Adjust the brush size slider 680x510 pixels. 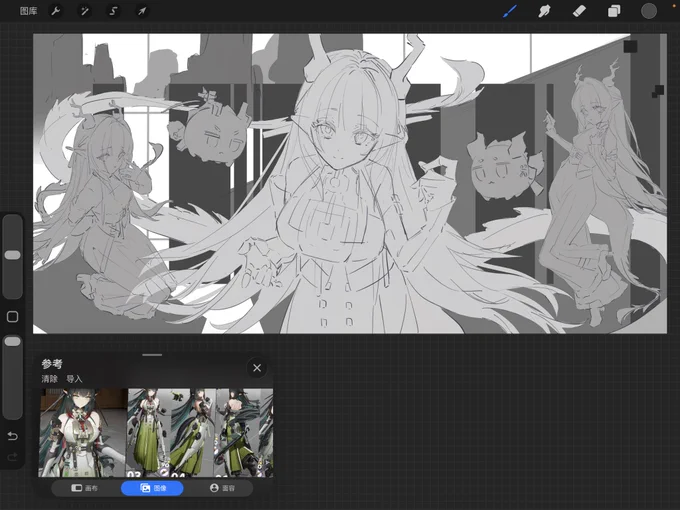pos(13,255)
